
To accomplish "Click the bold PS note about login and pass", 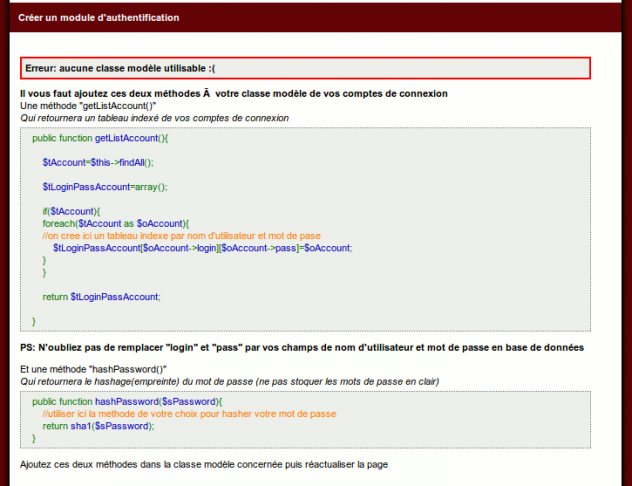I will click(302, 347).
